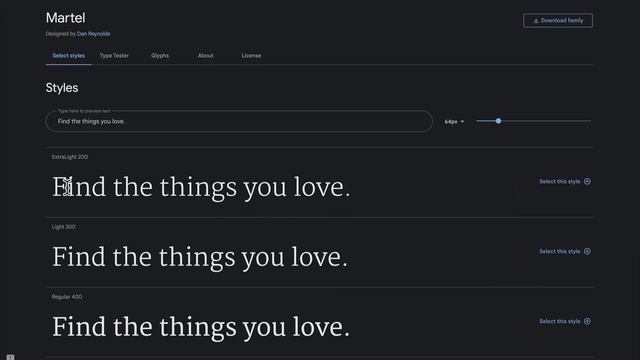Select this style for Light 300
640x360 pixels.
coord(565,251)
